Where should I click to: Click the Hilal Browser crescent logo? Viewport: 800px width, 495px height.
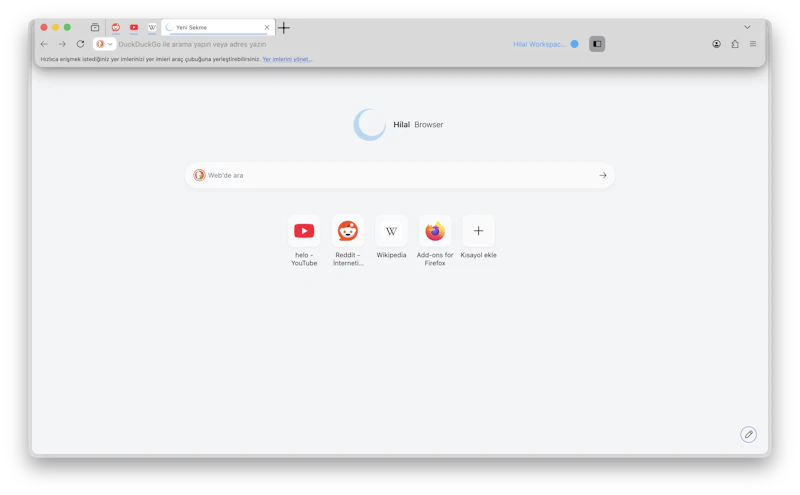coord(370,125)
